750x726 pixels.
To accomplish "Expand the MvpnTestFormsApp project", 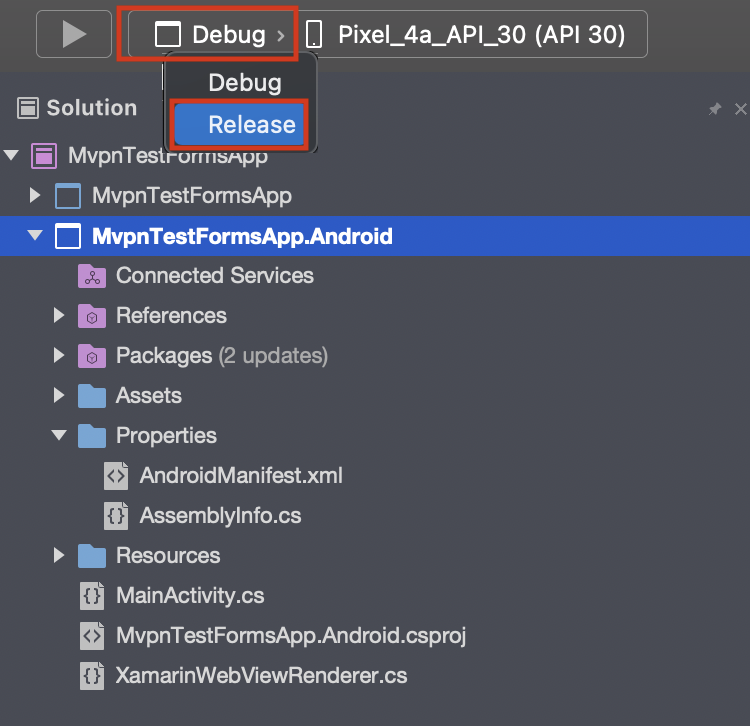I will coord(36,195).
